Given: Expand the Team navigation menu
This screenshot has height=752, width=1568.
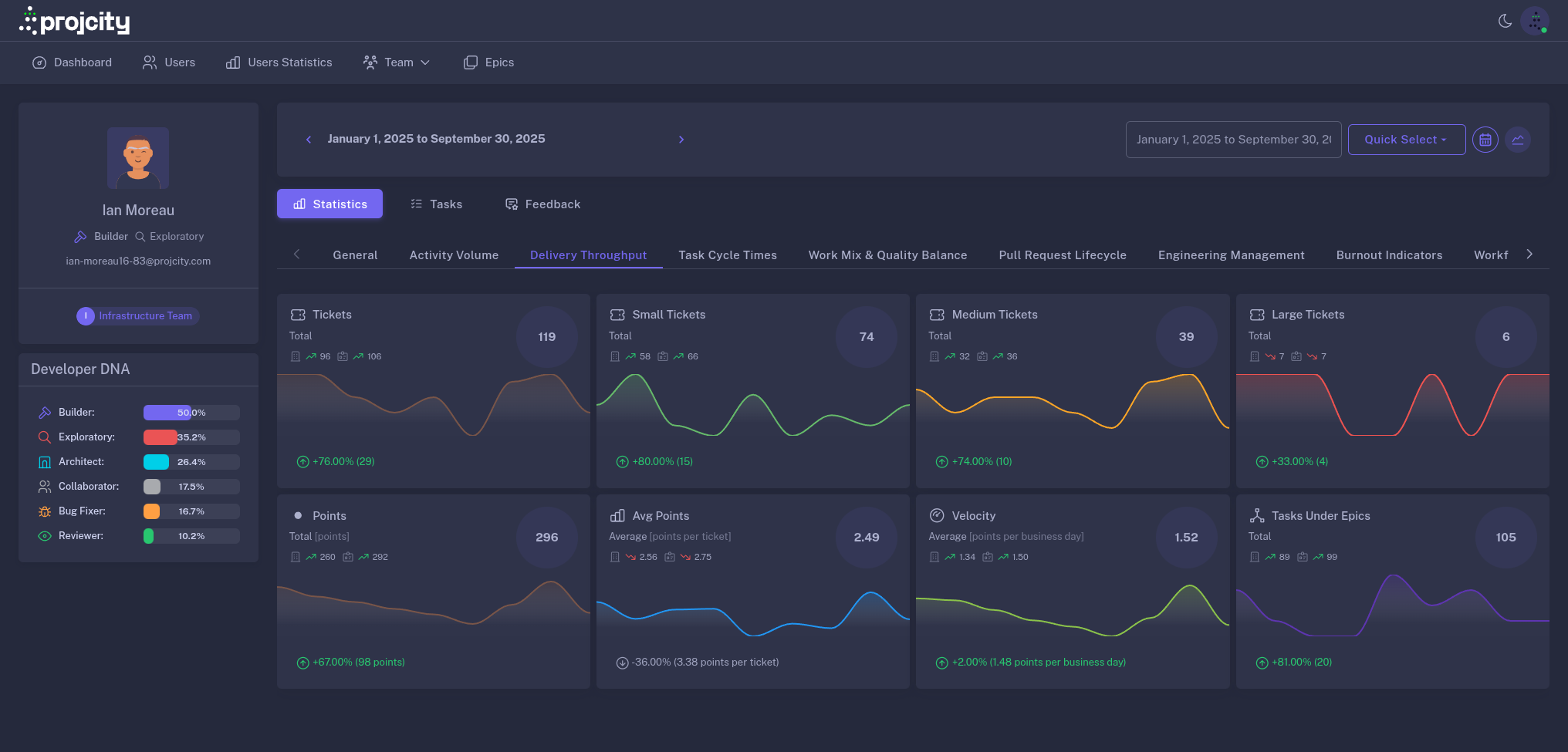Looking at the screenshot, I should click(x=397, y=62).
